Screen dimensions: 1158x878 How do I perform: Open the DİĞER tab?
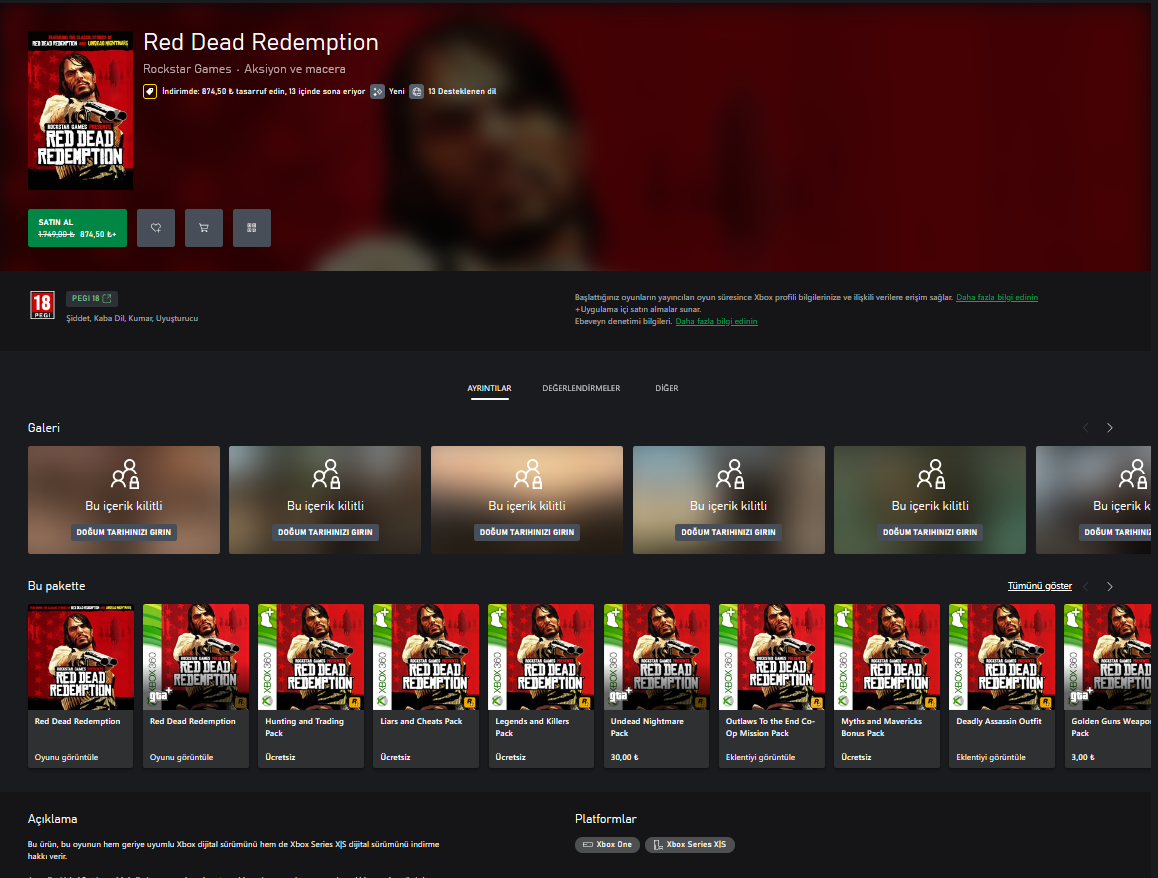click(x=667, y=388)
